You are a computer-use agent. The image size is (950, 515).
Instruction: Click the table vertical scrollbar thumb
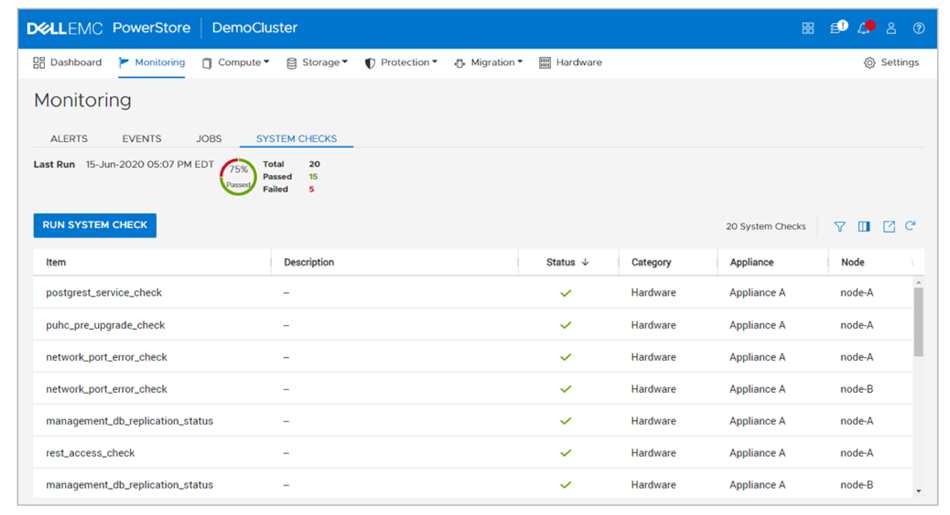(918, 322)
